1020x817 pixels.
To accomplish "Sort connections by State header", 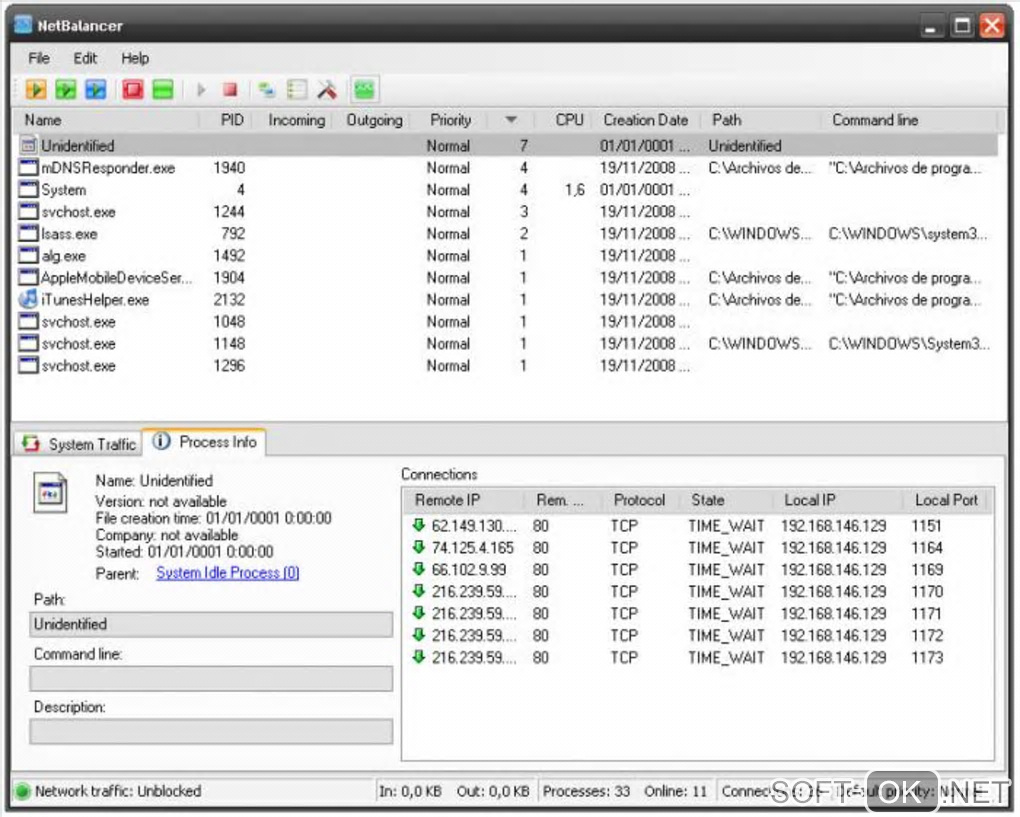I will tap(726, 500).
